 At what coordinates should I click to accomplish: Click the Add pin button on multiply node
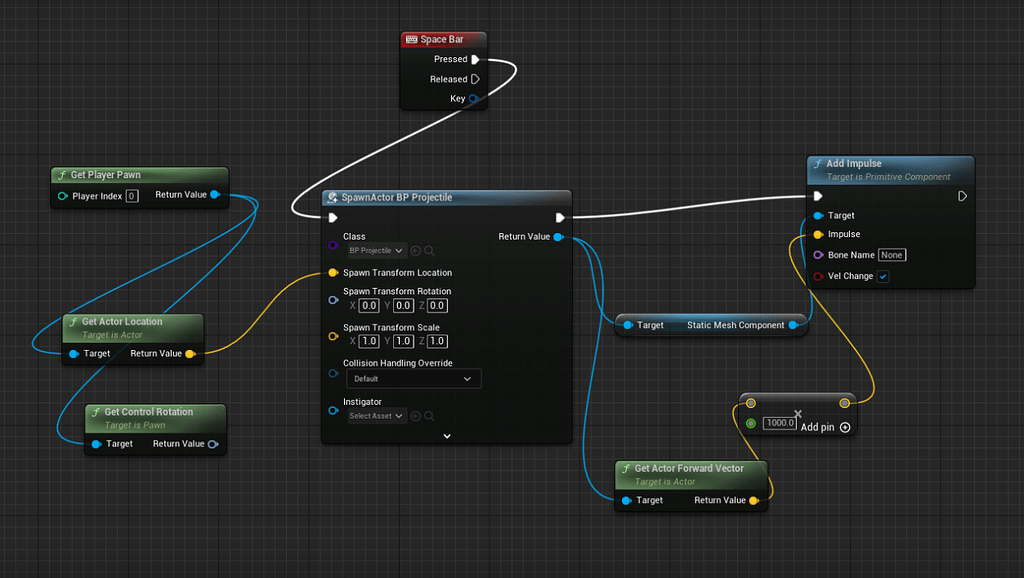pos(845,427)
